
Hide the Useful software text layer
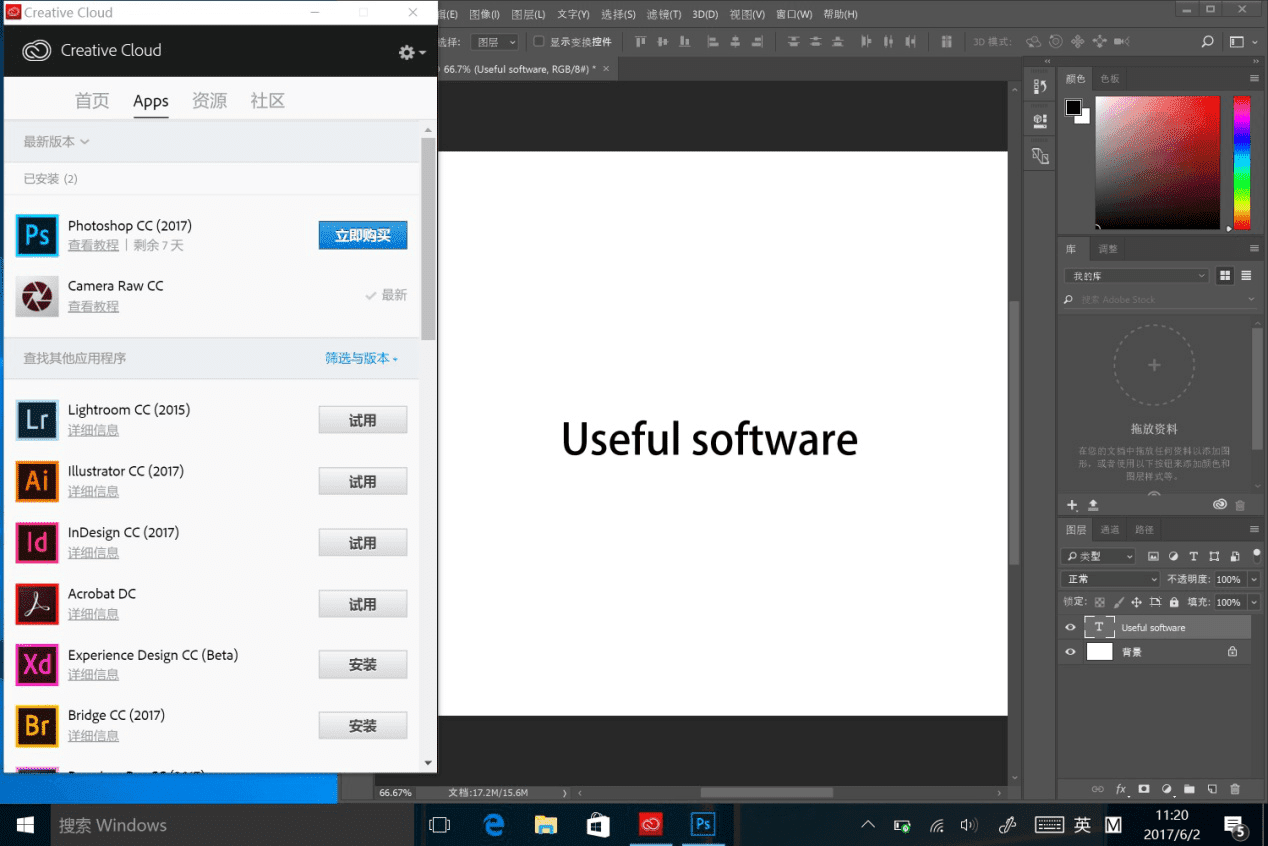click(1070, 627)
